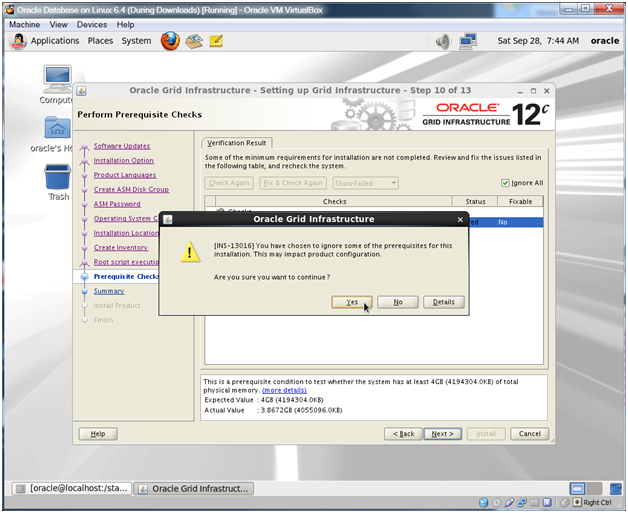Select the Verification Result tab
This screenshot has height=513, width=628.
[236, 143]
